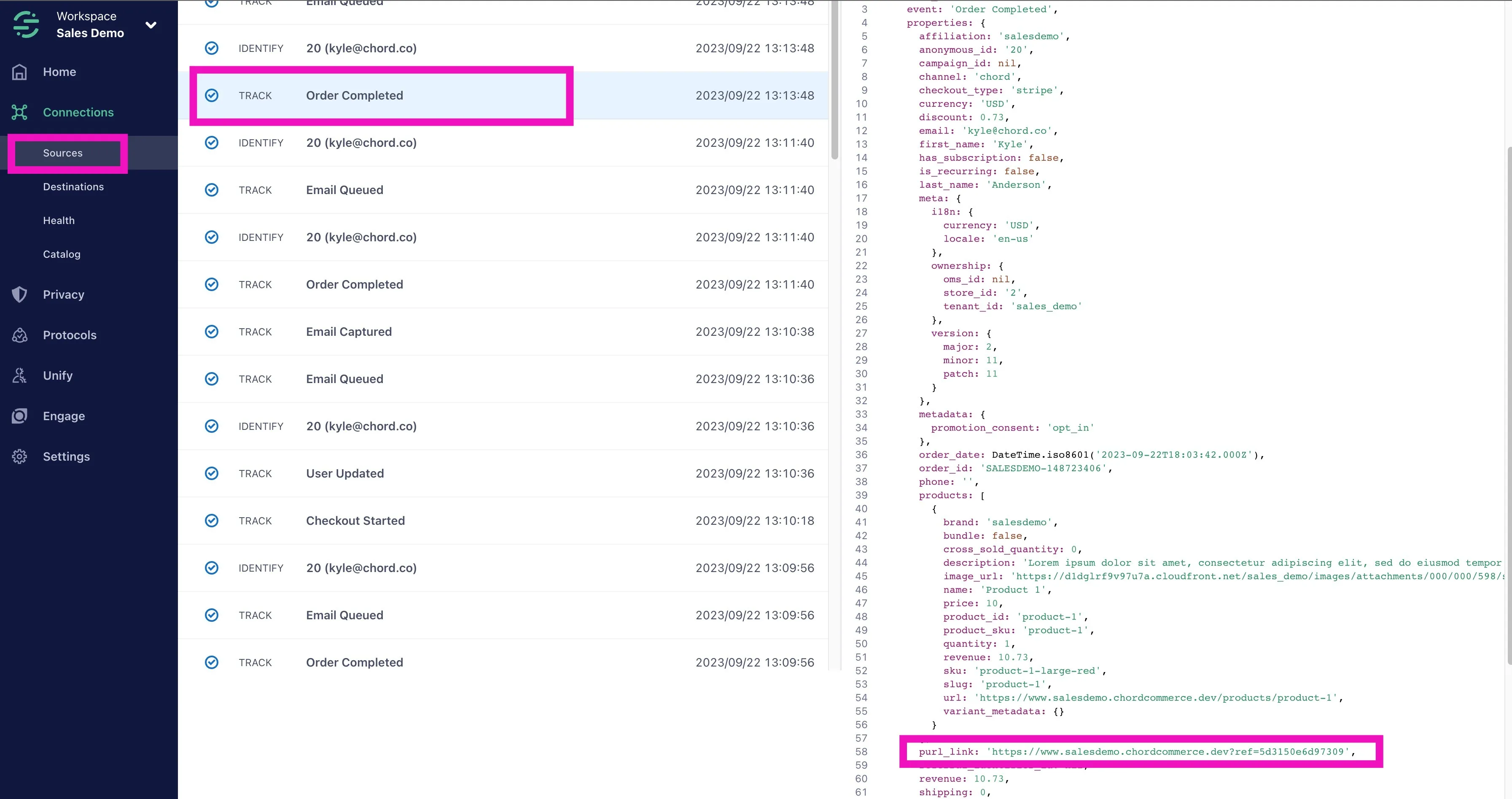The height and width of the screenshot is (799, 1512).
Task: Select User Updated event row
Action: point(503,473)
